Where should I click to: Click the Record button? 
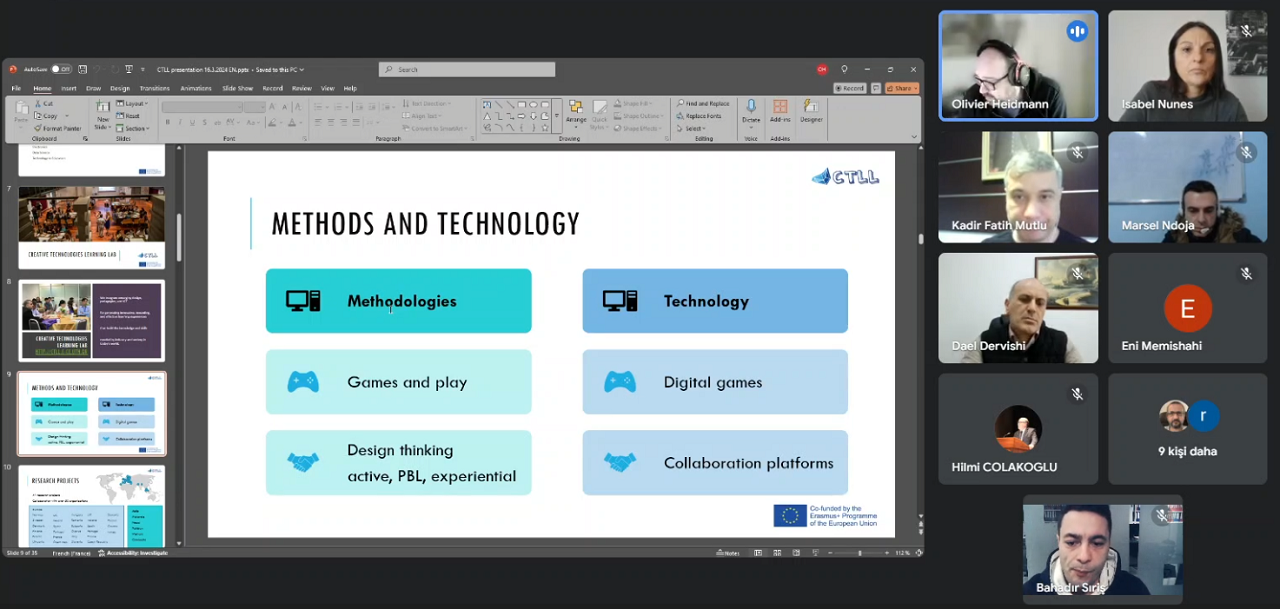(x=850, y=88)
